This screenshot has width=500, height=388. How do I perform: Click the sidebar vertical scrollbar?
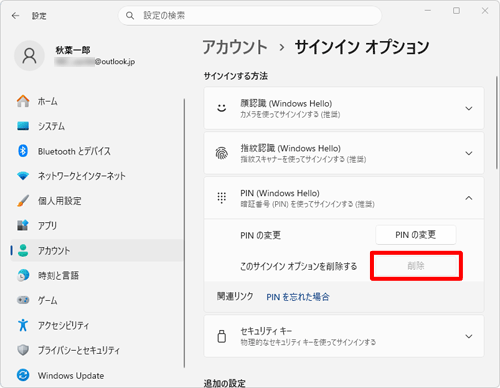184,233
